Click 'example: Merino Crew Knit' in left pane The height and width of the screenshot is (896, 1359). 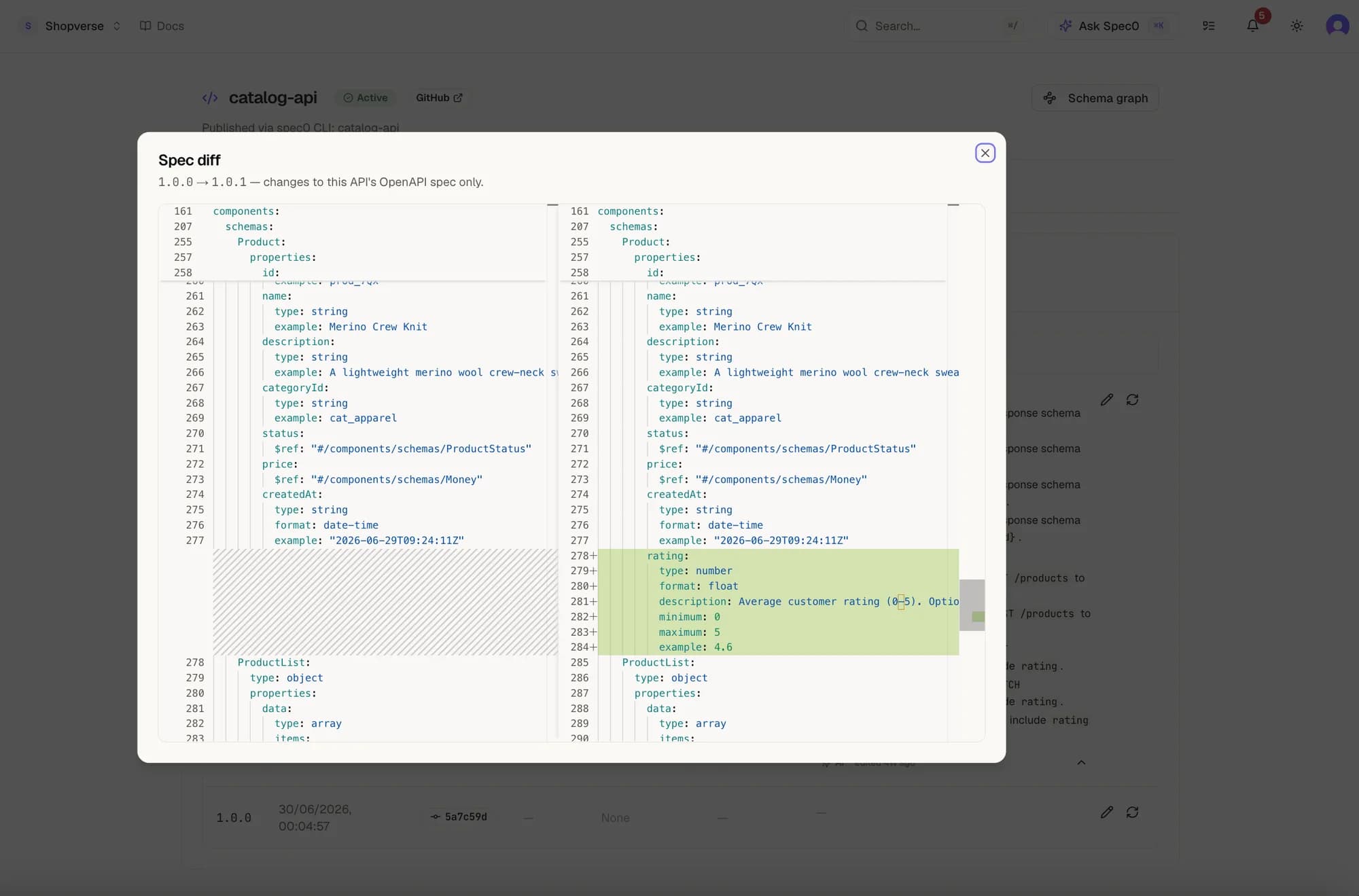click(x=351, y=327)
